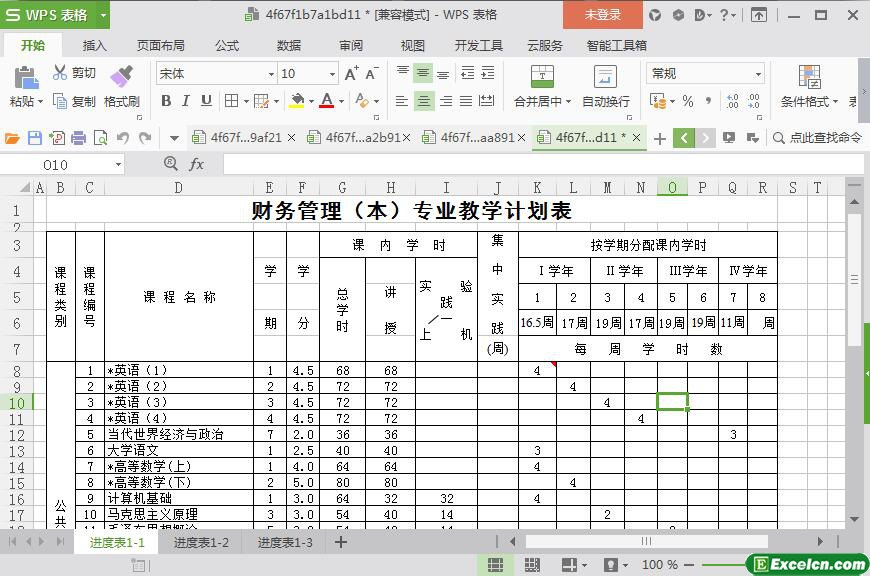Viewport: 870px width, 576px height.
Task: Add new document tab with plus
Action: pyautogui.click(x=660, y=138)
